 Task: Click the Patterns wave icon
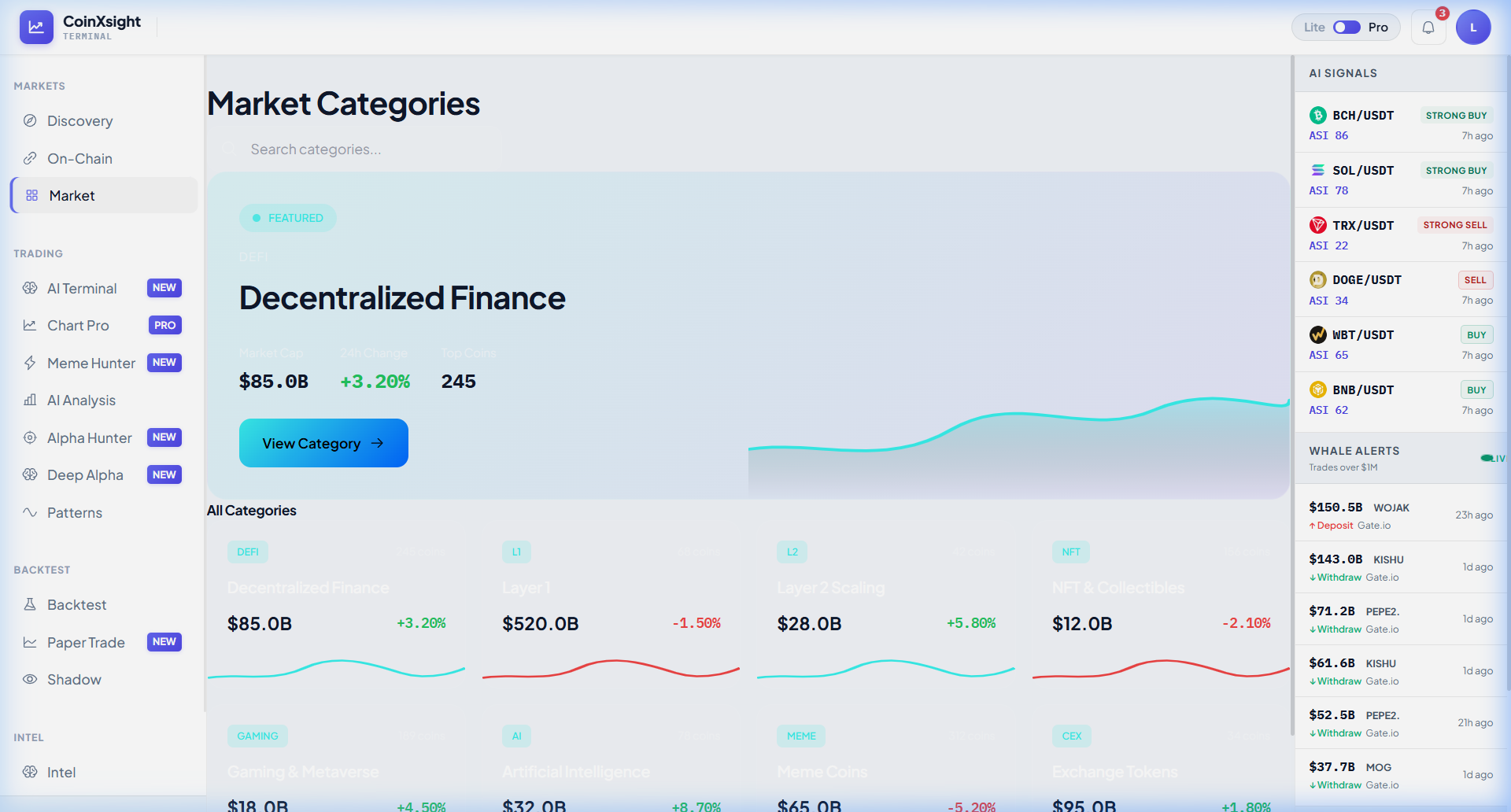point(30,512)
